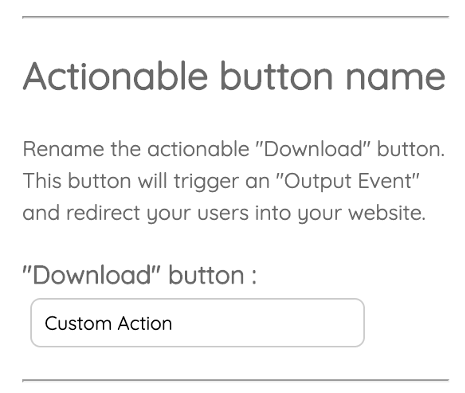Select the word "Custom" inside the input

click(x=78, y=323)
